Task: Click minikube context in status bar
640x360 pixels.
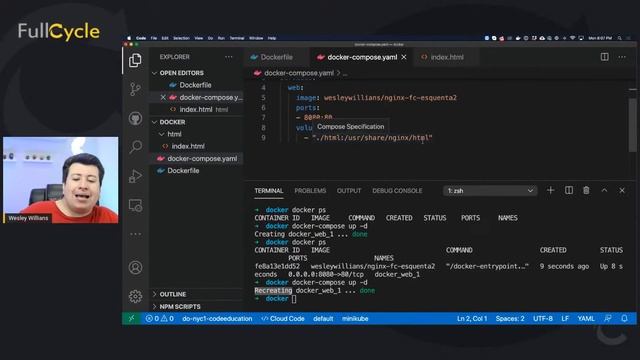Action: click(355, 318)
